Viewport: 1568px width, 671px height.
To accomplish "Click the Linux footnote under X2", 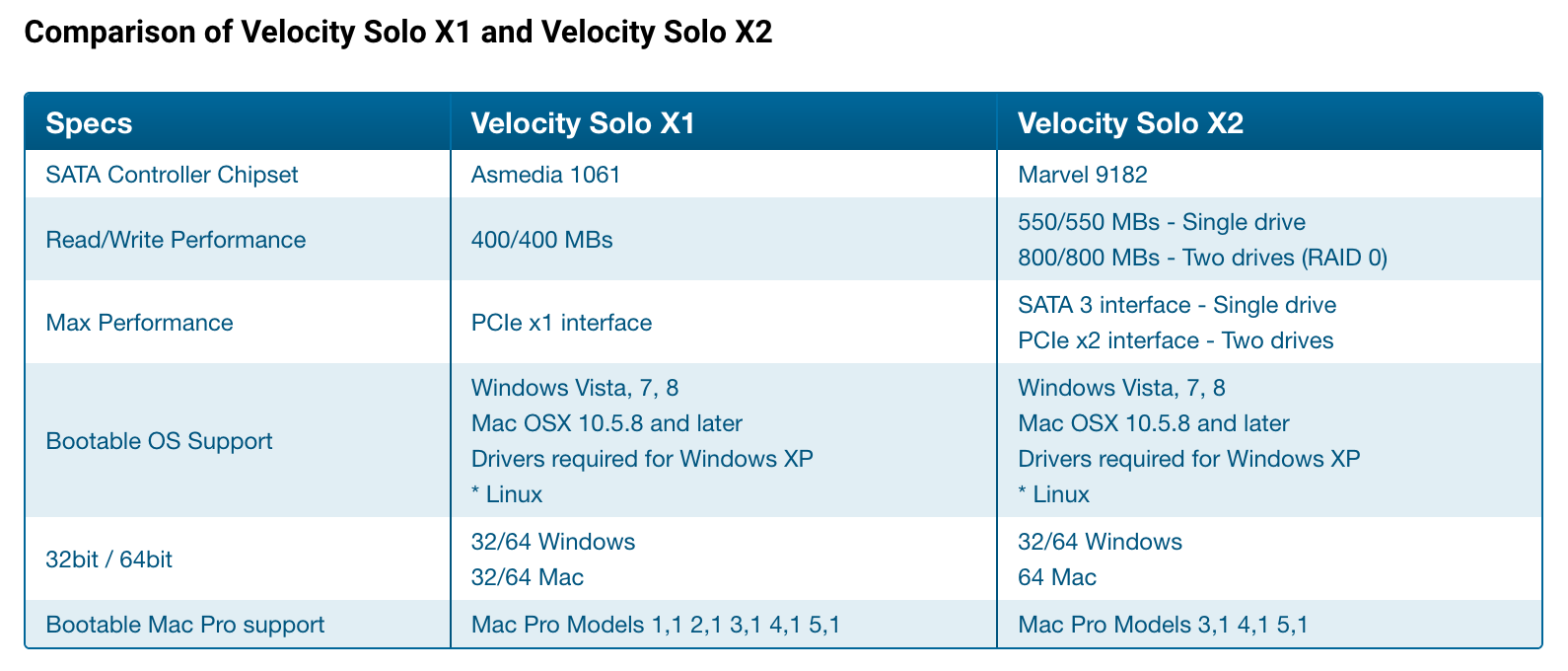I will point(1053,494).
